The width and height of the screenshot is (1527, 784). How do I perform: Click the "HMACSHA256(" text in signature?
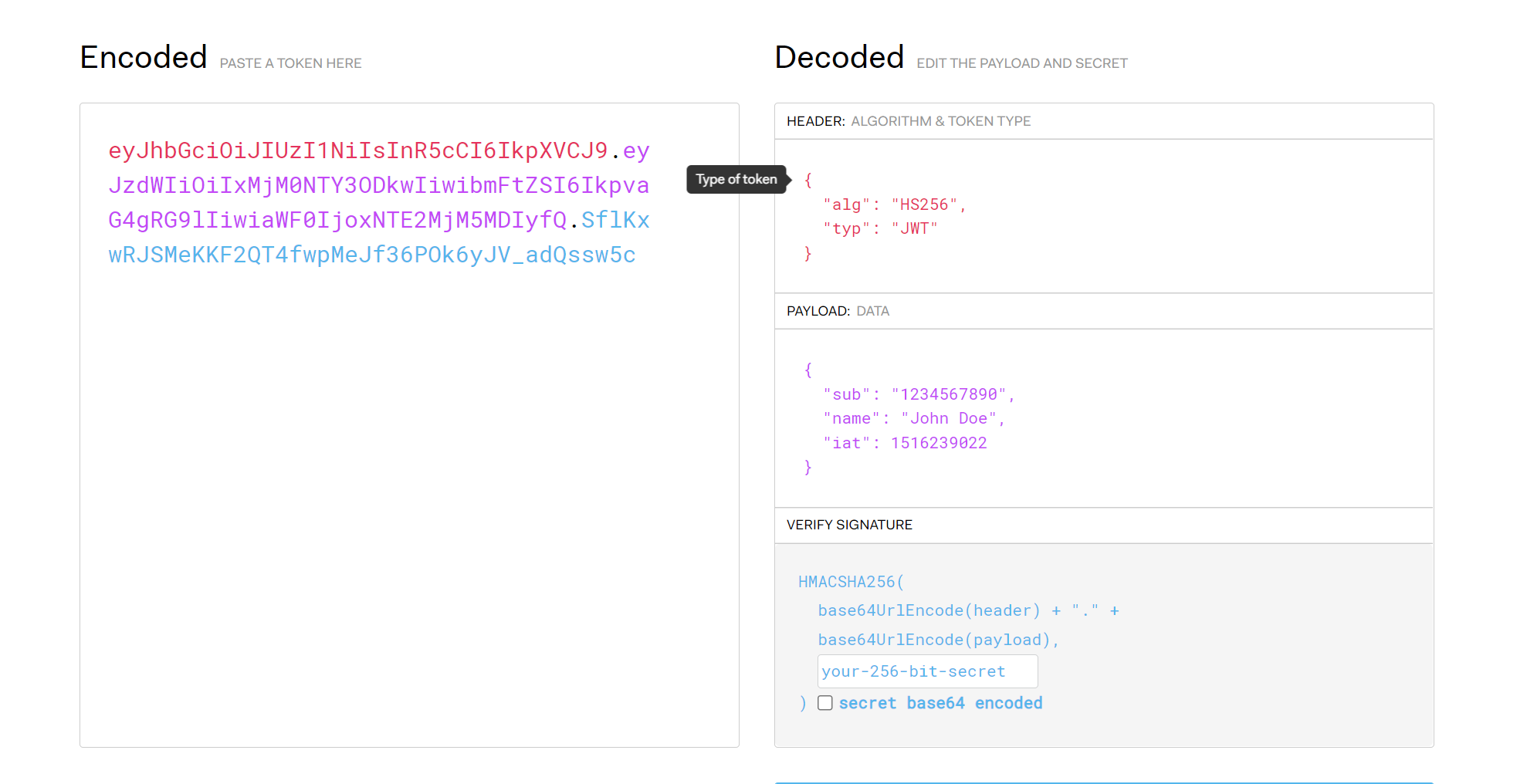point(851,582)
